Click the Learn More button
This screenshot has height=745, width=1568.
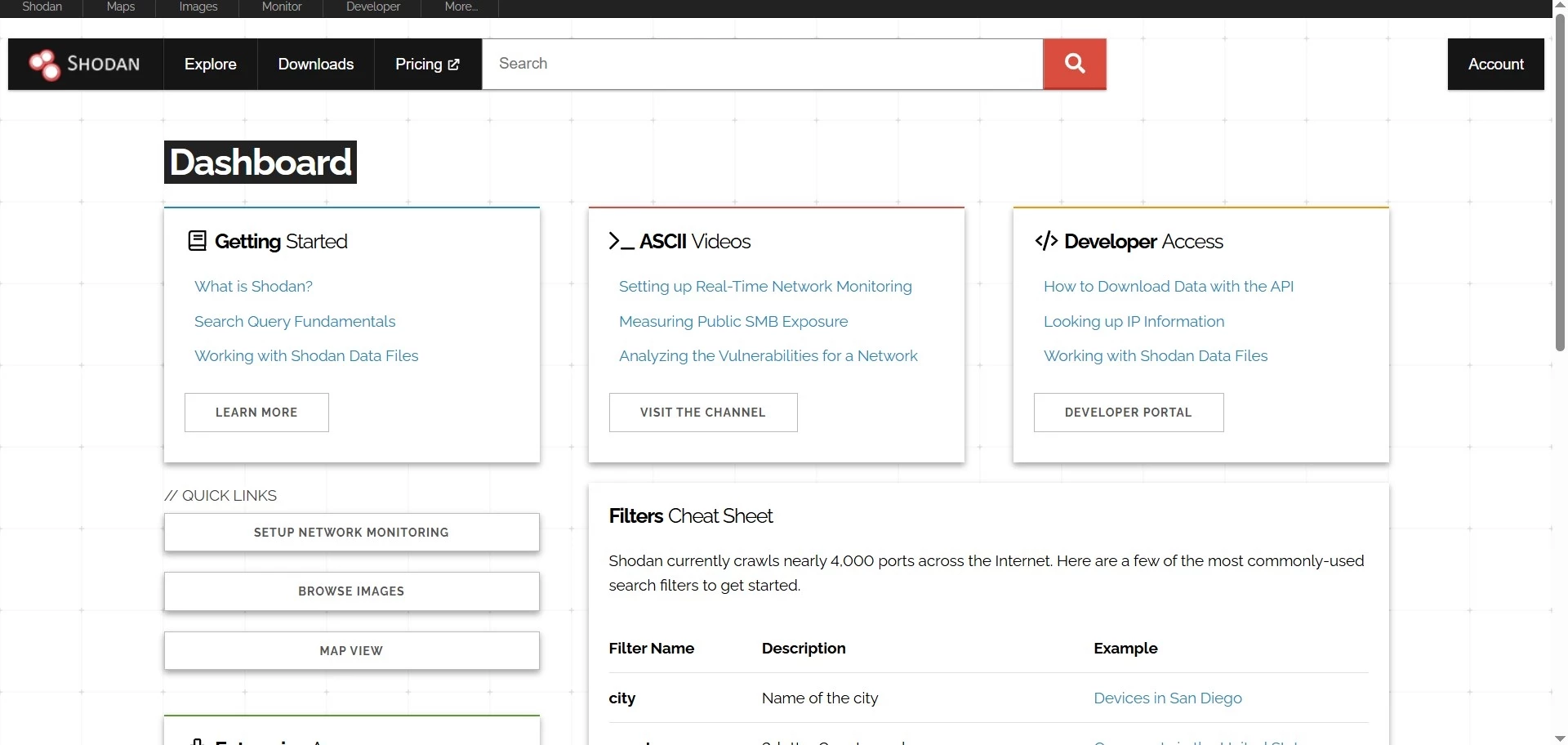tap(256, 413)
